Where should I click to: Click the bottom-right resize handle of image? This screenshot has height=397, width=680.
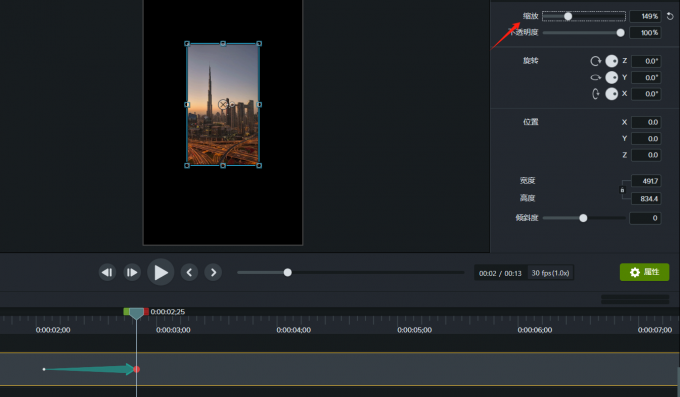259,166
